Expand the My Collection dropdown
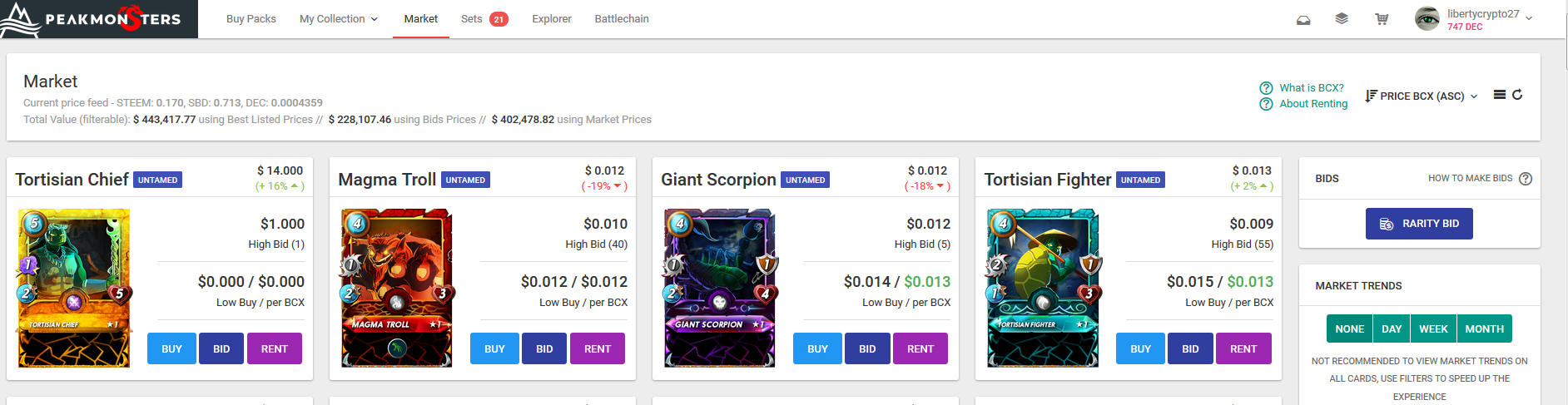 339,19
